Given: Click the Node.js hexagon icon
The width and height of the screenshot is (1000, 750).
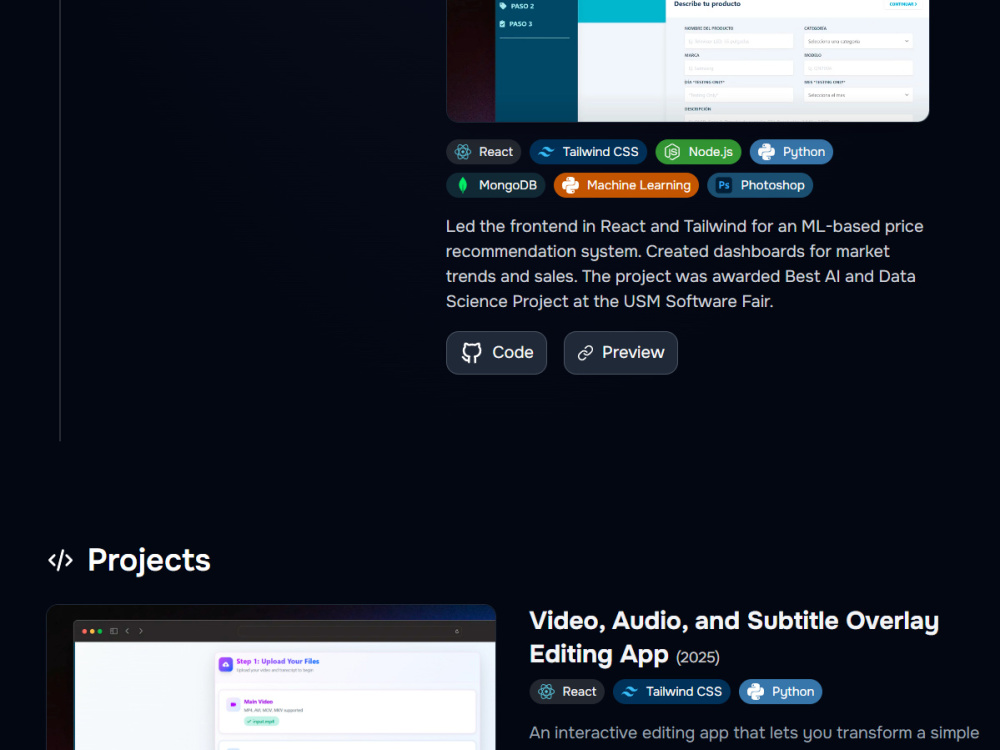Looking at the screenshot, I should [x=672, y=152].
